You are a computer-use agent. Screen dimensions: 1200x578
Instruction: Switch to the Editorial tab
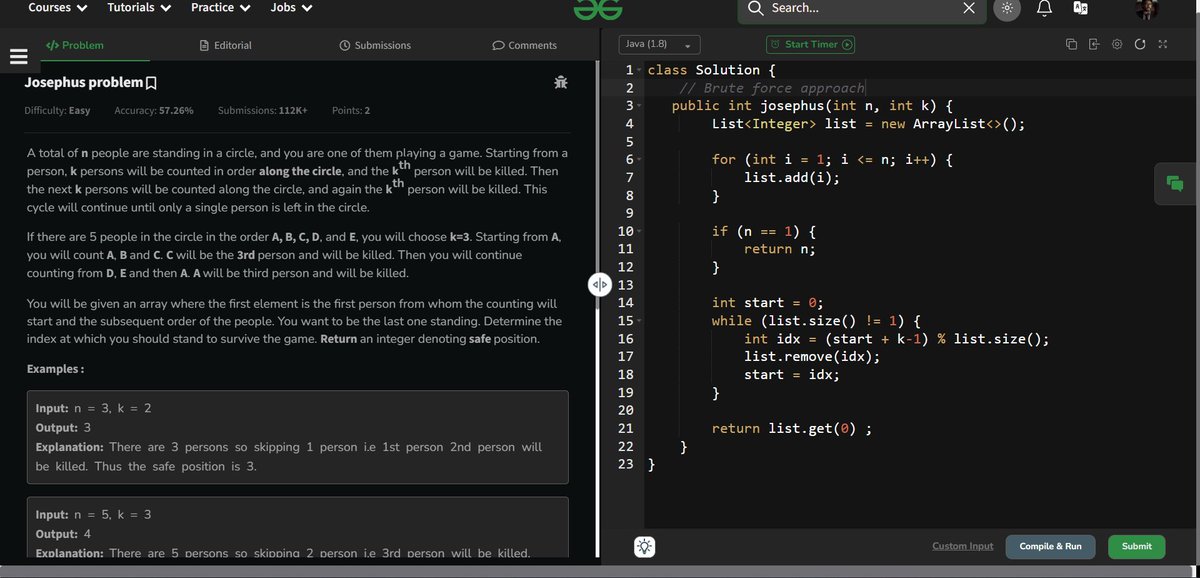pyautogui.click(x=226, y=45)
